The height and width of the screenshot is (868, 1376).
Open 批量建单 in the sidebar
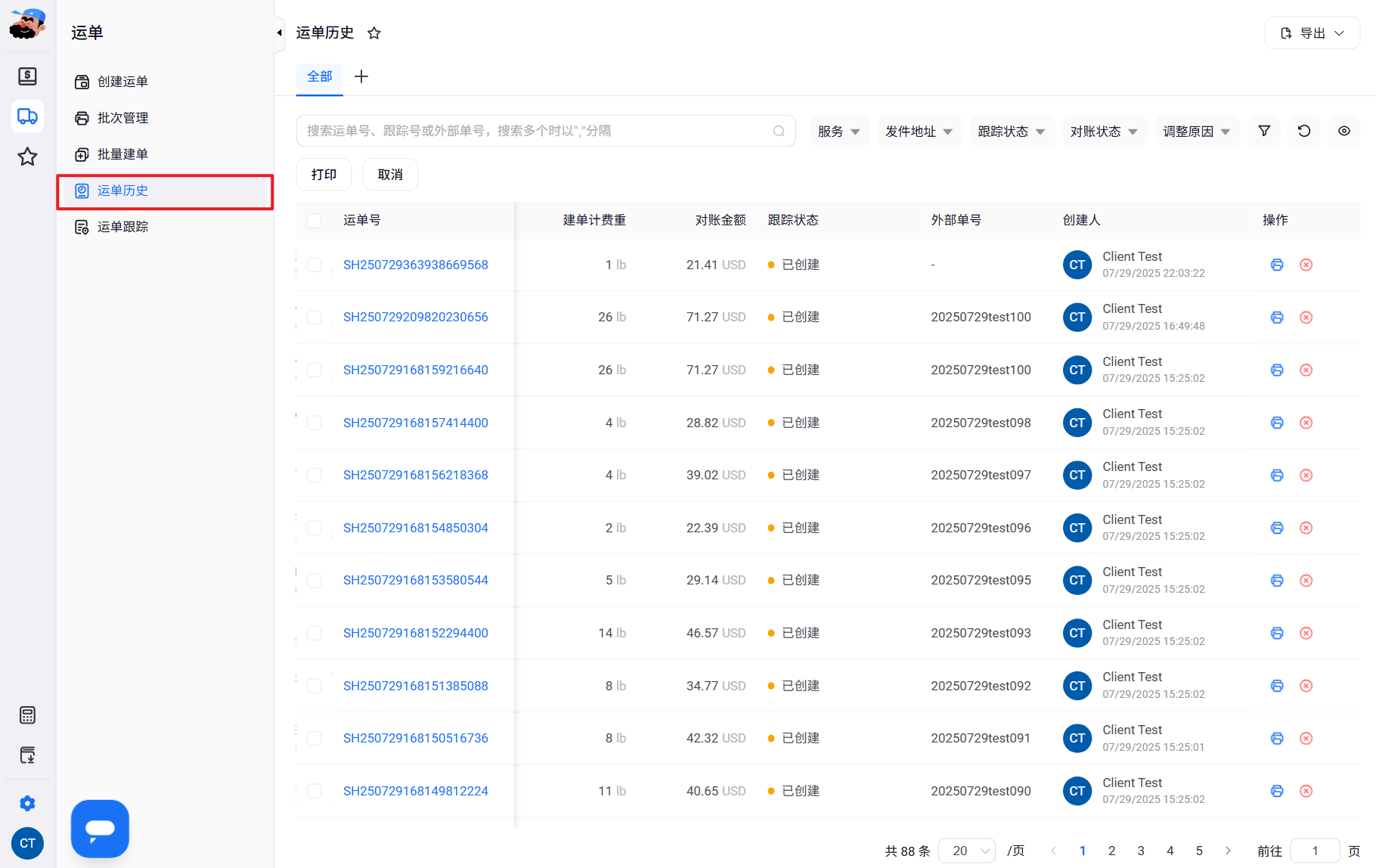point(165,154)
